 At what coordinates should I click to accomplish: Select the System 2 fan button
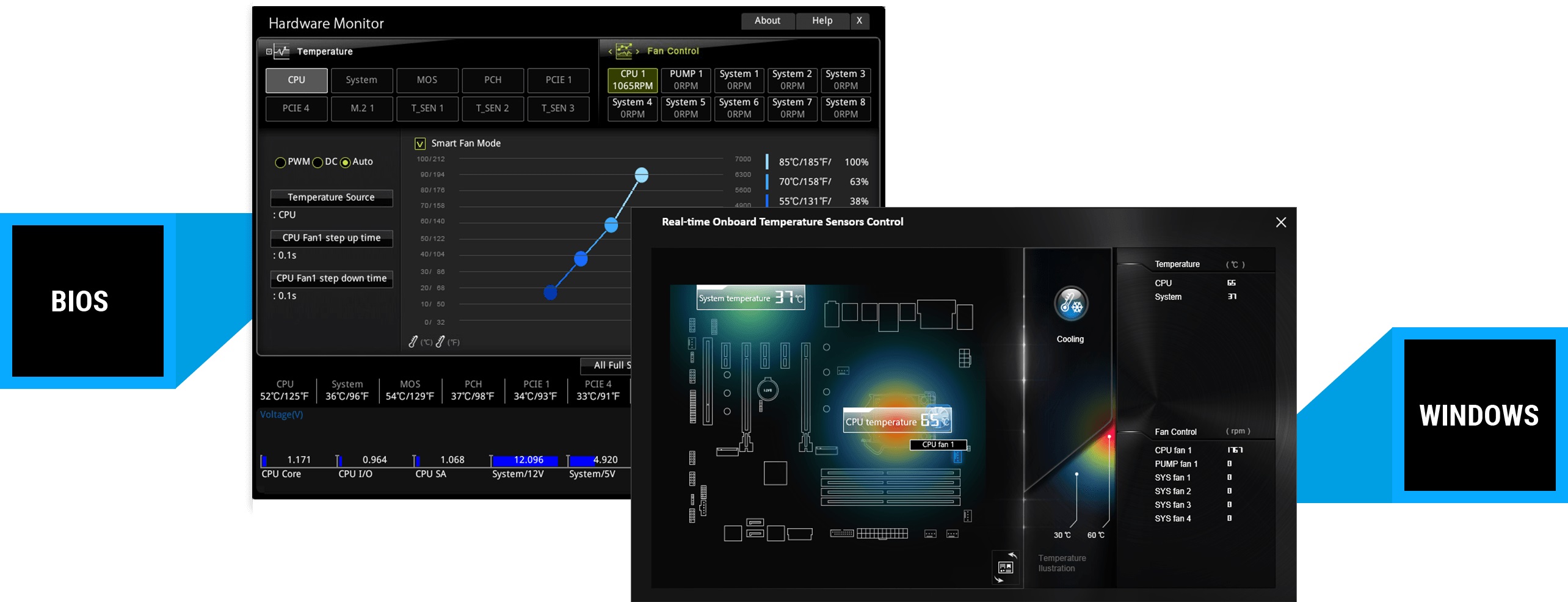click(x=792, y=80)
